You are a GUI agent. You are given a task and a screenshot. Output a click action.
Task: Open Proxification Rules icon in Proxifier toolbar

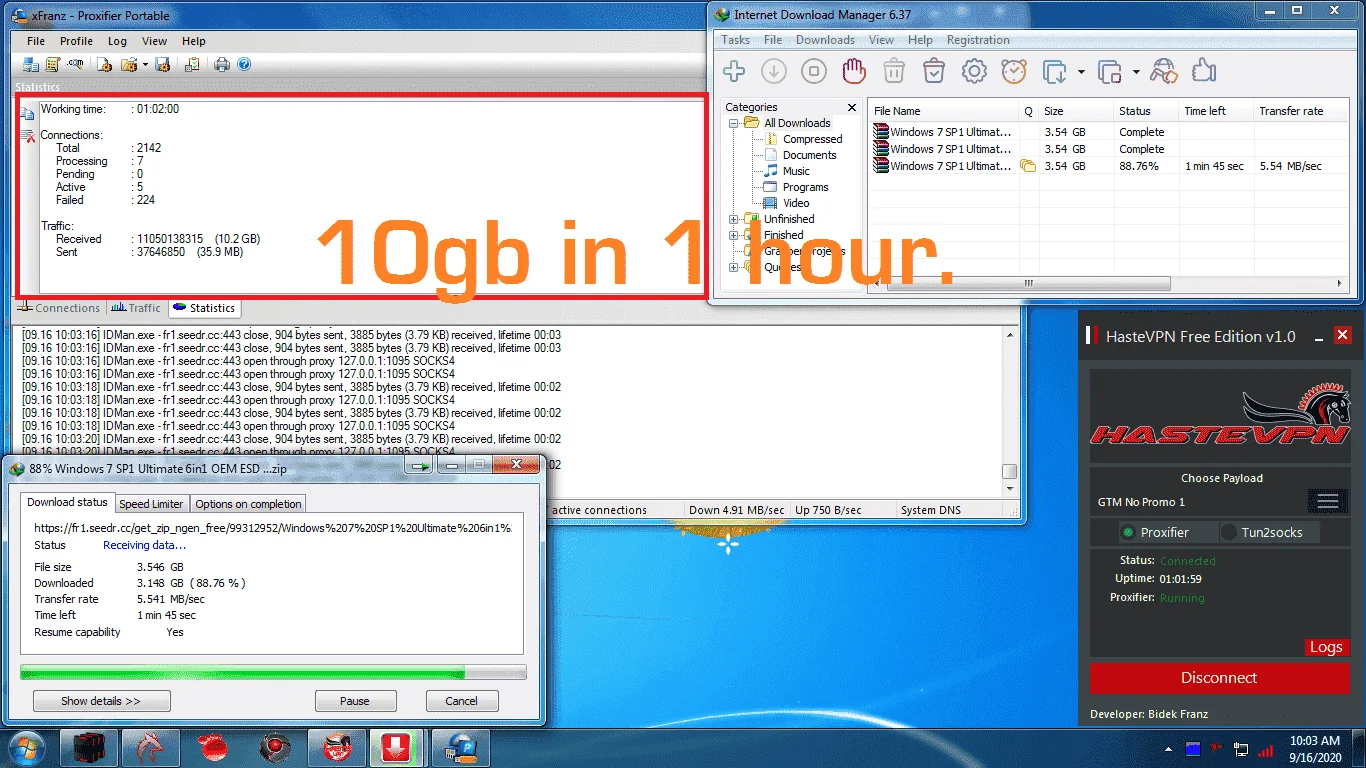(54, 64)
